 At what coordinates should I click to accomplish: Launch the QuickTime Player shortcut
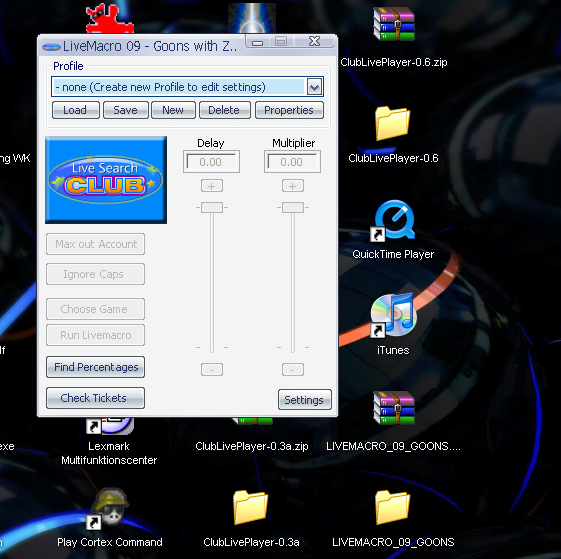393,220
